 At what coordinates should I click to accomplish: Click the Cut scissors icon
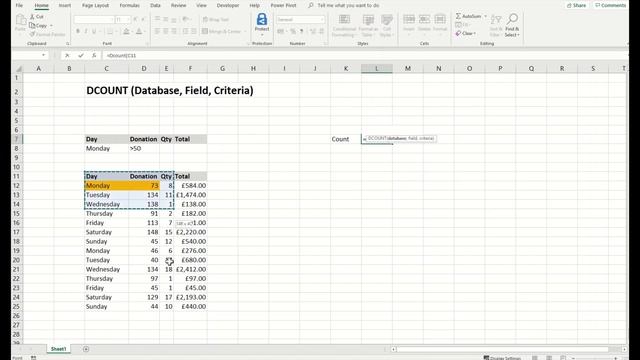pos(32,17)
